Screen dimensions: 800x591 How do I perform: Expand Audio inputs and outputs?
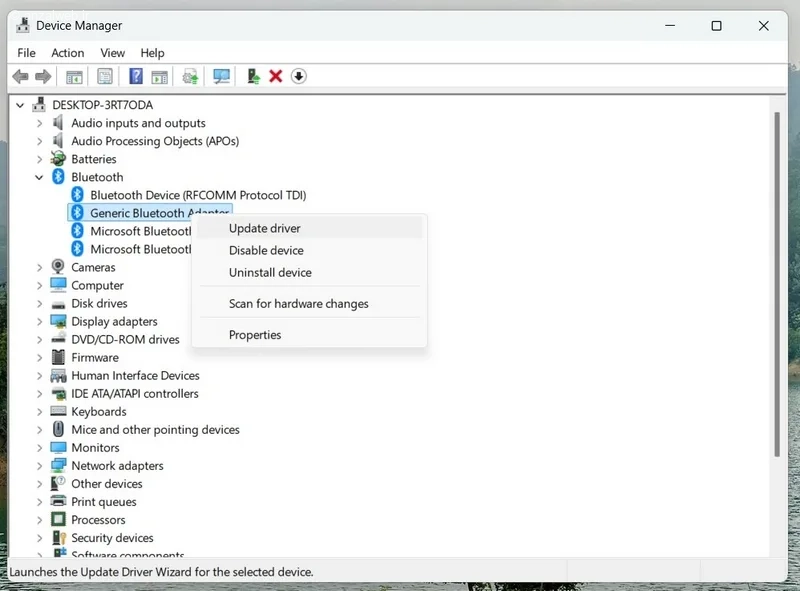(x=39, y=123)
